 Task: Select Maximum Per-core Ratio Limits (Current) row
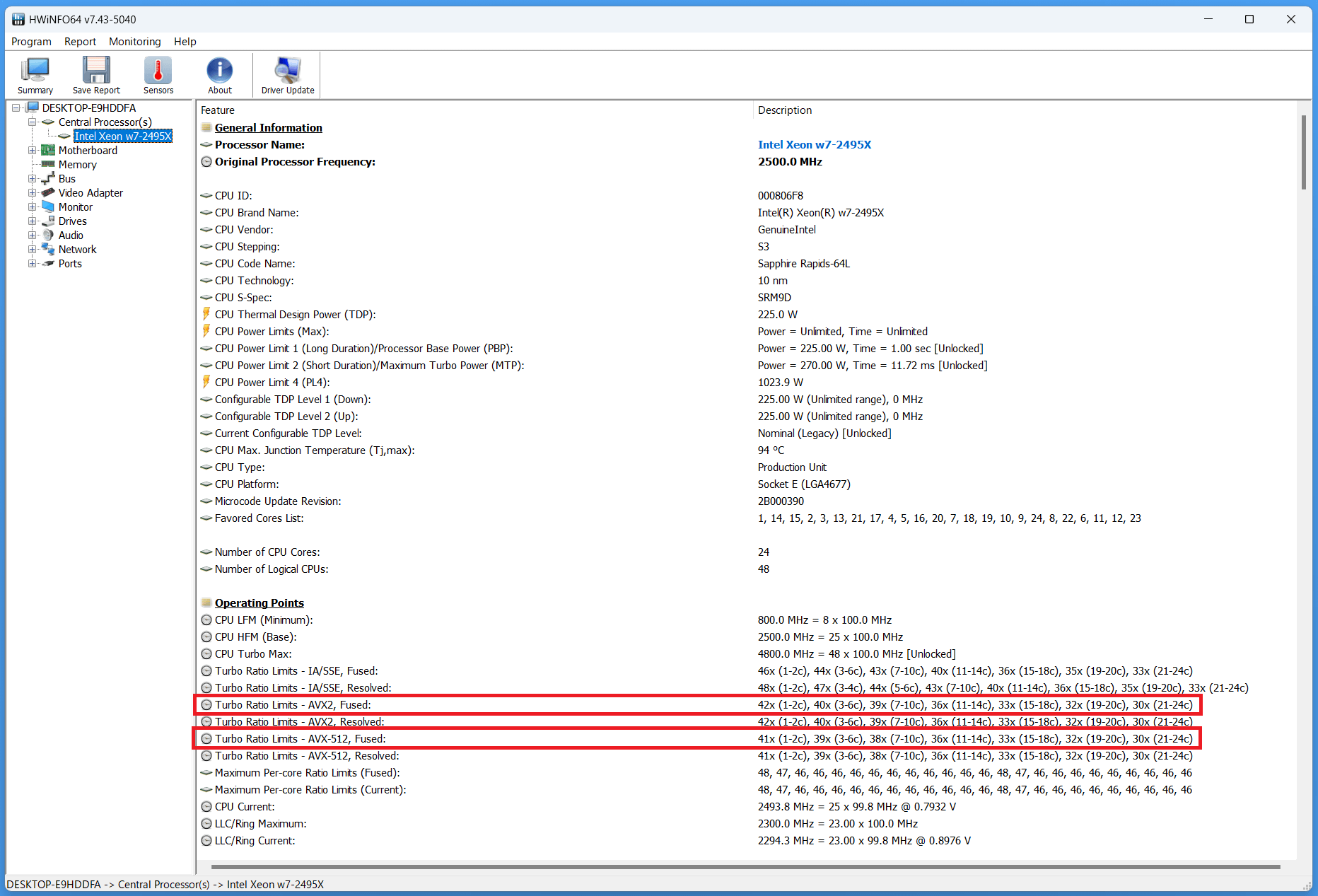click(x=747, y=789)
